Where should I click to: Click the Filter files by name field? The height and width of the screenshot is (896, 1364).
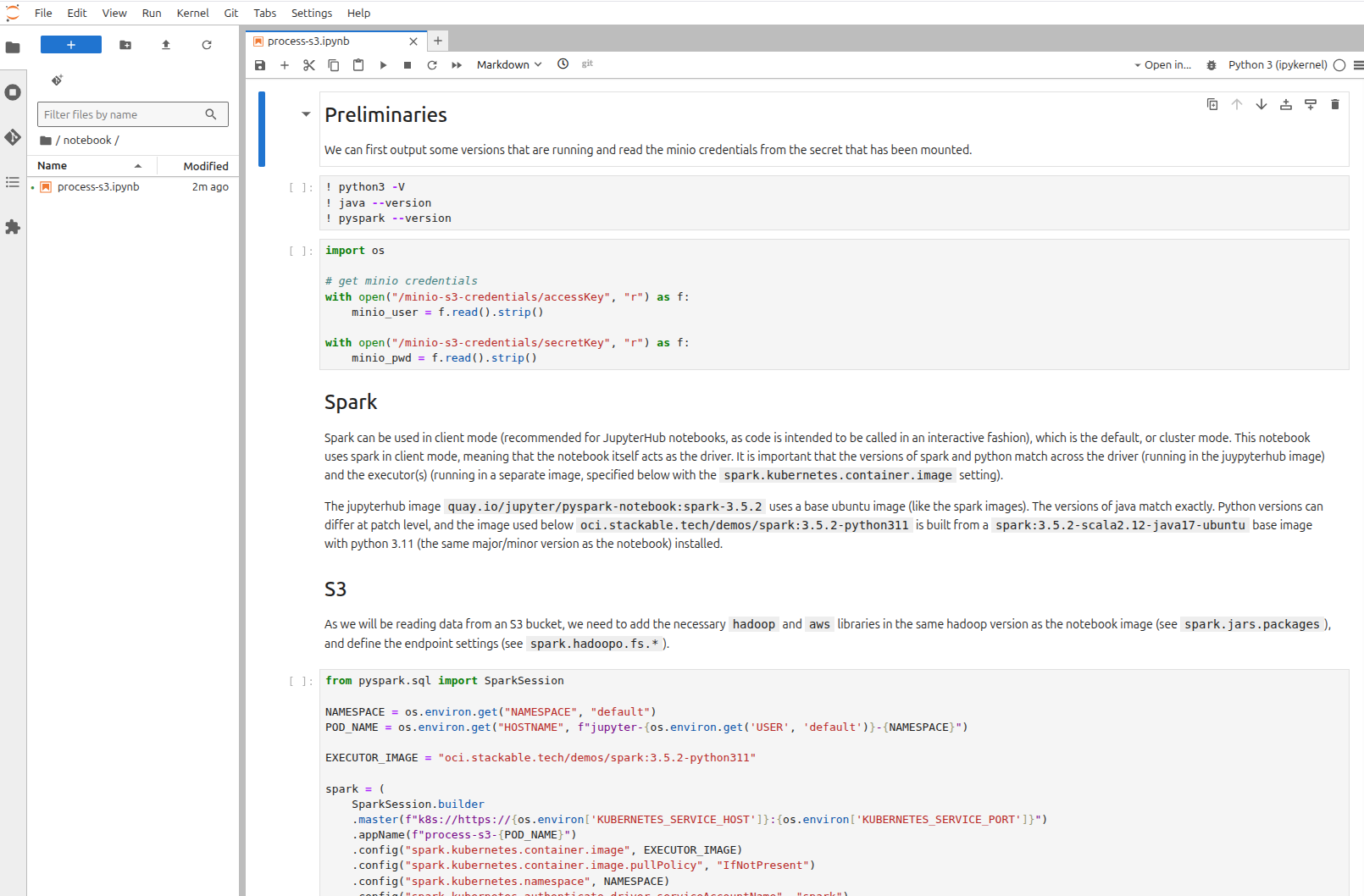[x=123, y=114]
